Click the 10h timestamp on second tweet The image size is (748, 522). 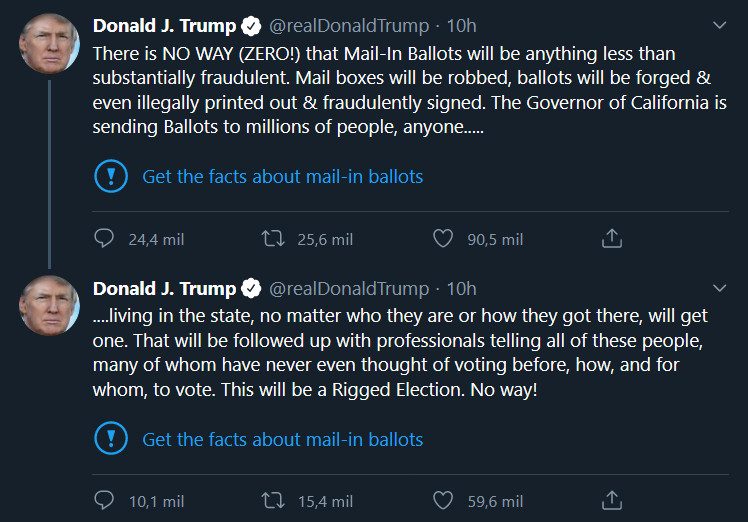(x=461, y=288)
